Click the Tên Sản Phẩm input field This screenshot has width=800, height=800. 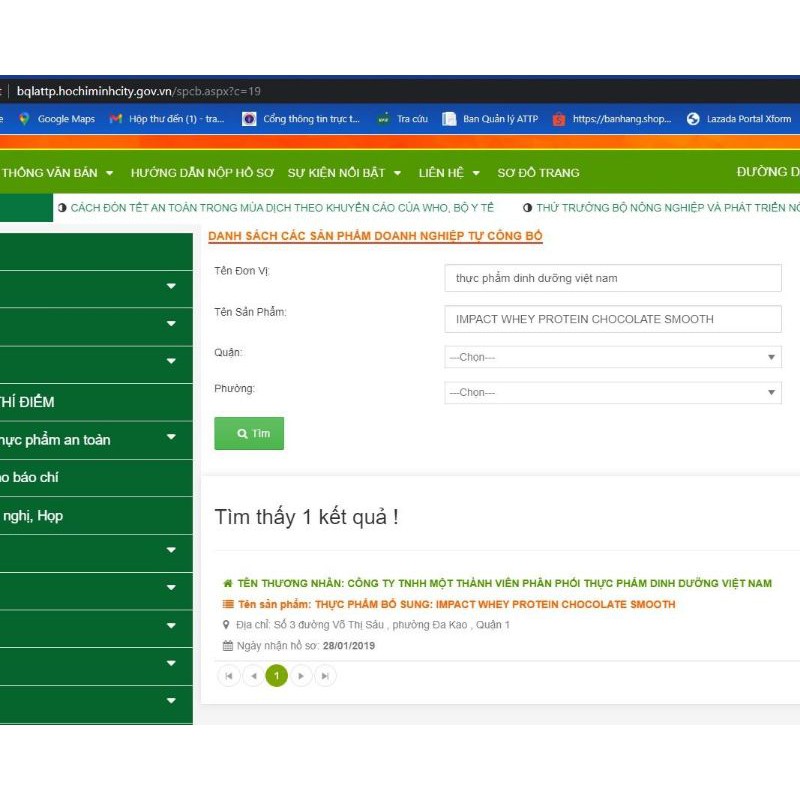point(612,319)
